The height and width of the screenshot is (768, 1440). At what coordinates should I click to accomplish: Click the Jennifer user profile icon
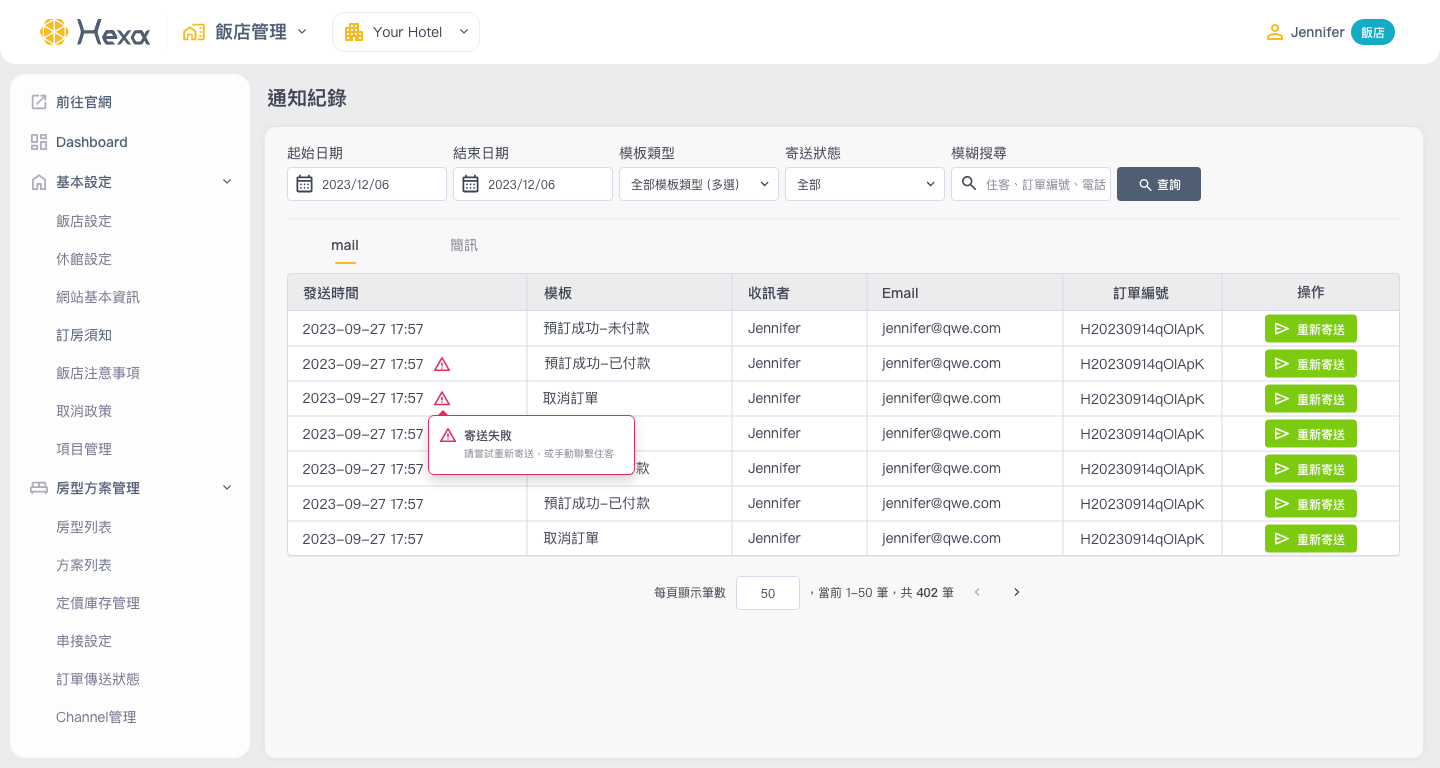tap(1274, 32)
